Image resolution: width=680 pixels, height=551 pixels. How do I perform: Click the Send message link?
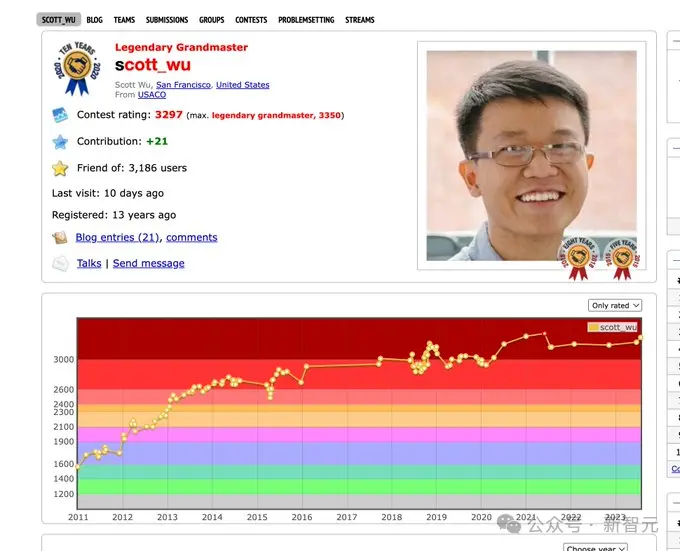click(148, 264)
